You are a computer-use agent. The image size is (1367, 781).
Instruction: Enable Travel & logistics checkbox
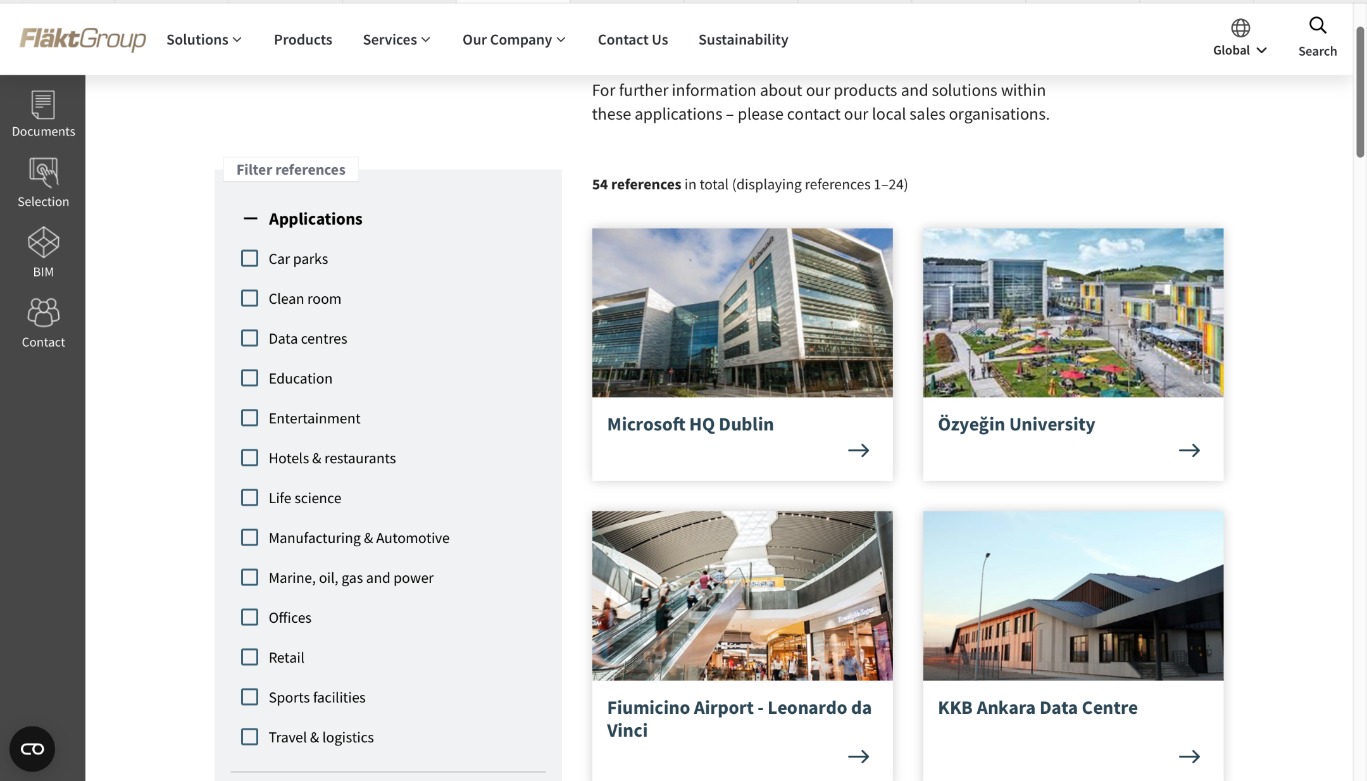click(x=250, y=737)
